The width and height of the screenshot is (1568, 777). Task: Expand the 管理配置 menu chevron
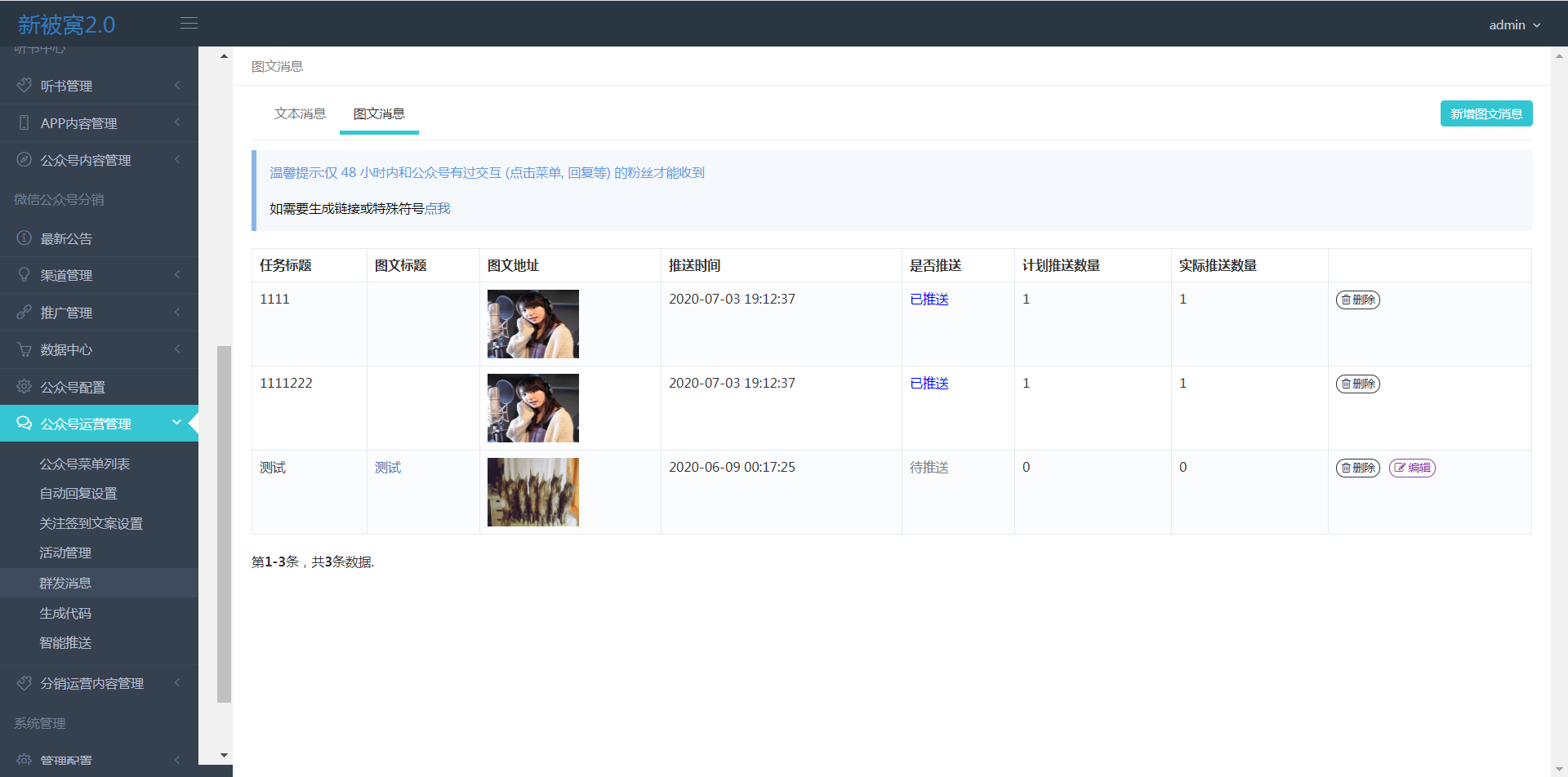[x=177, y=760]
